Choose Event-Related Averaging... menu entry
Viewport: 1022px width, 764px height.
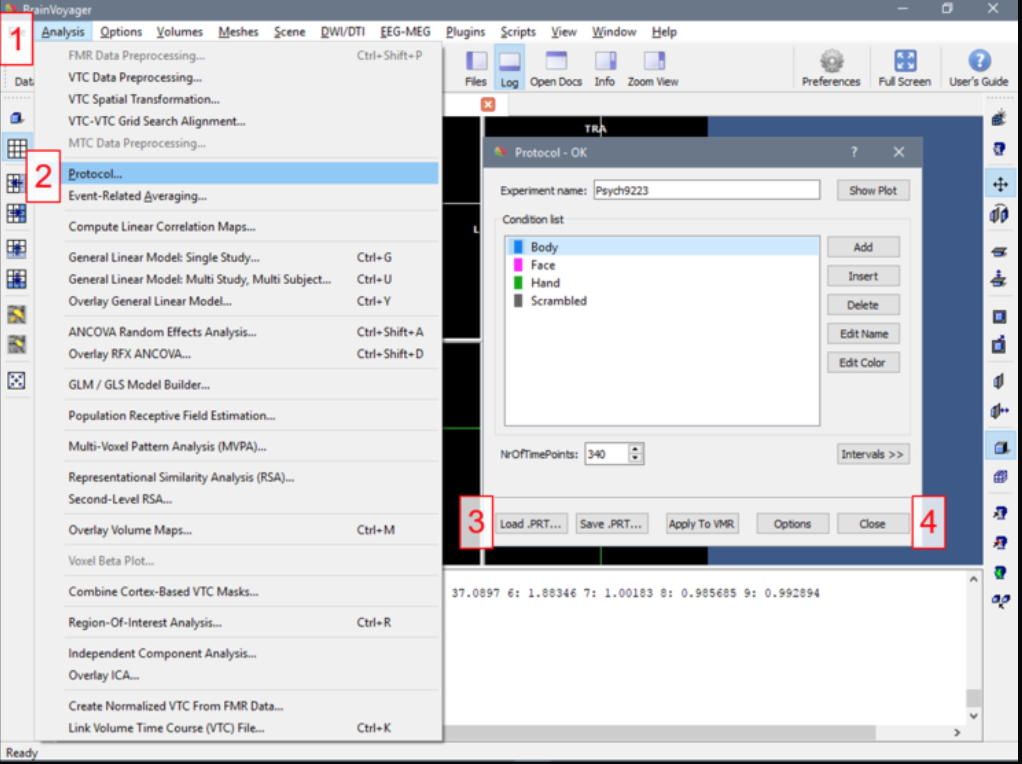(x=250, y=196)
